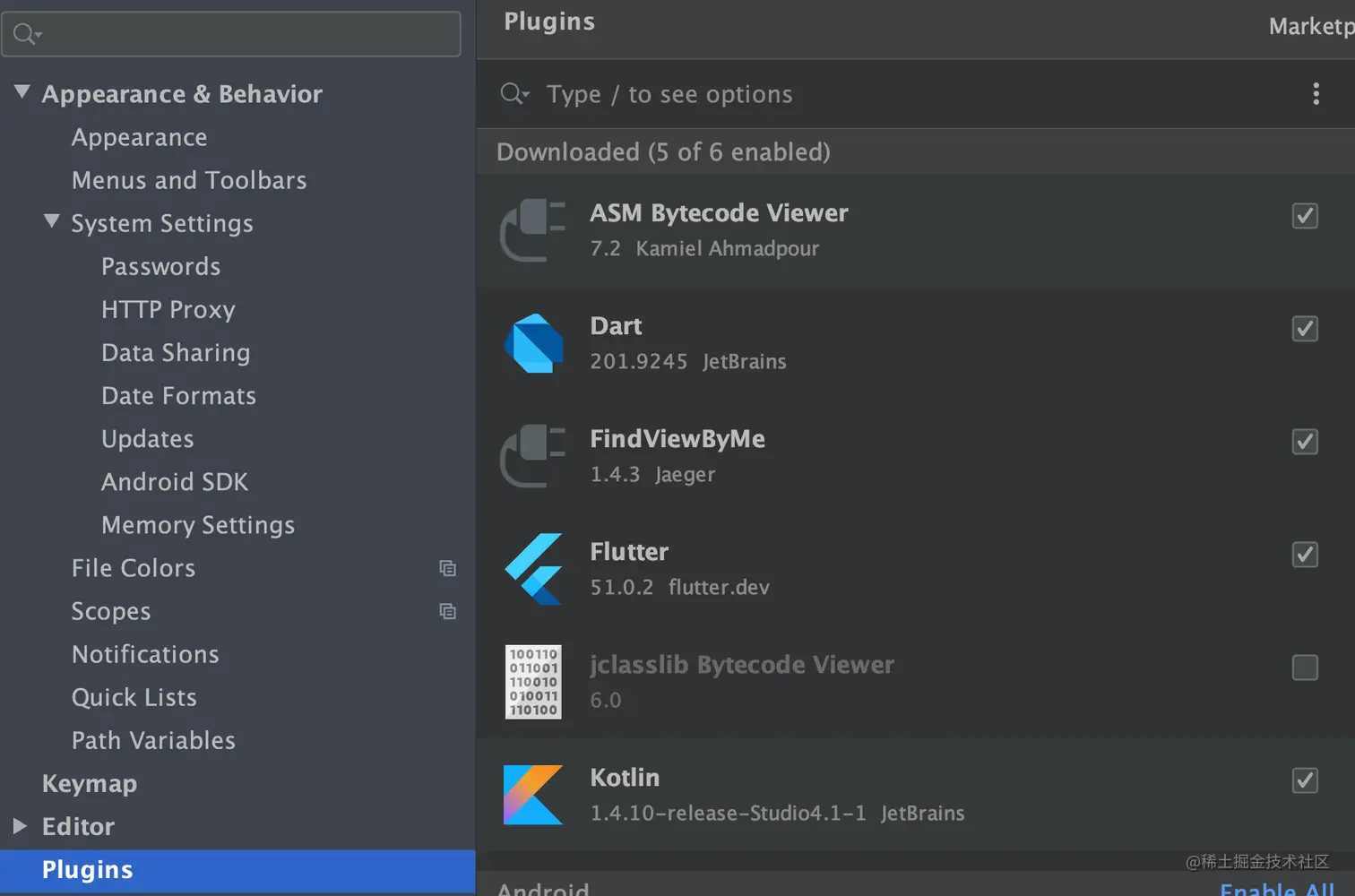
Task: Open the plugins options three-dot menu
Action: 1316,94
